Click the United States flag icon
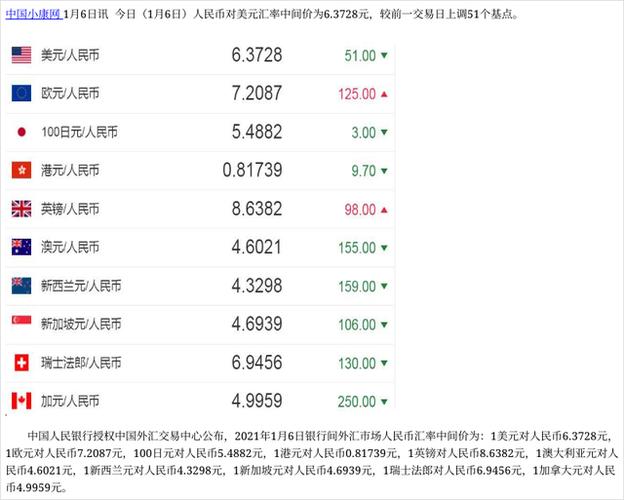 tap(21, 55)
